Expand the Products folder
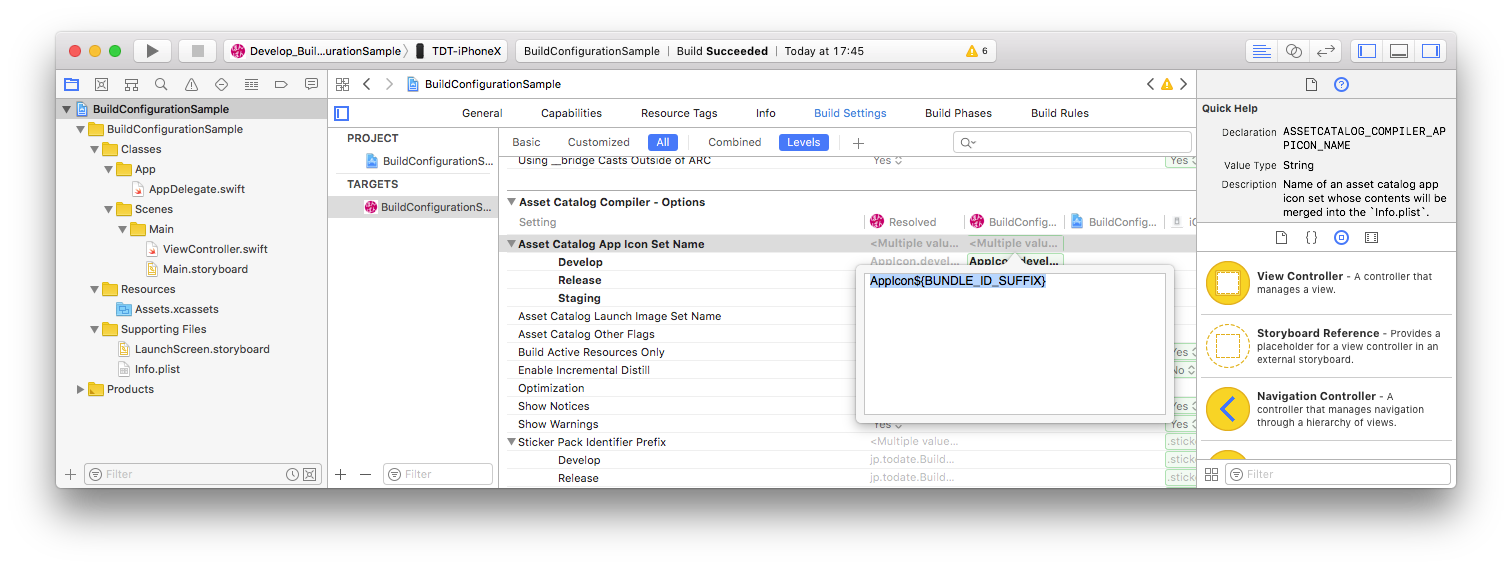 tap(81, 389)
